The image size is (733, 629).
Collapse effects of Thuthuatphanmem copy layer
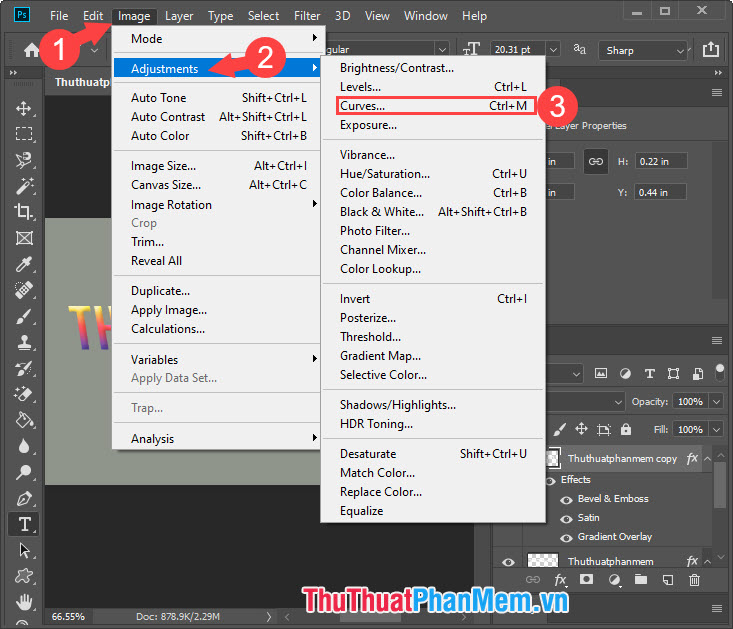coord(707,459)
